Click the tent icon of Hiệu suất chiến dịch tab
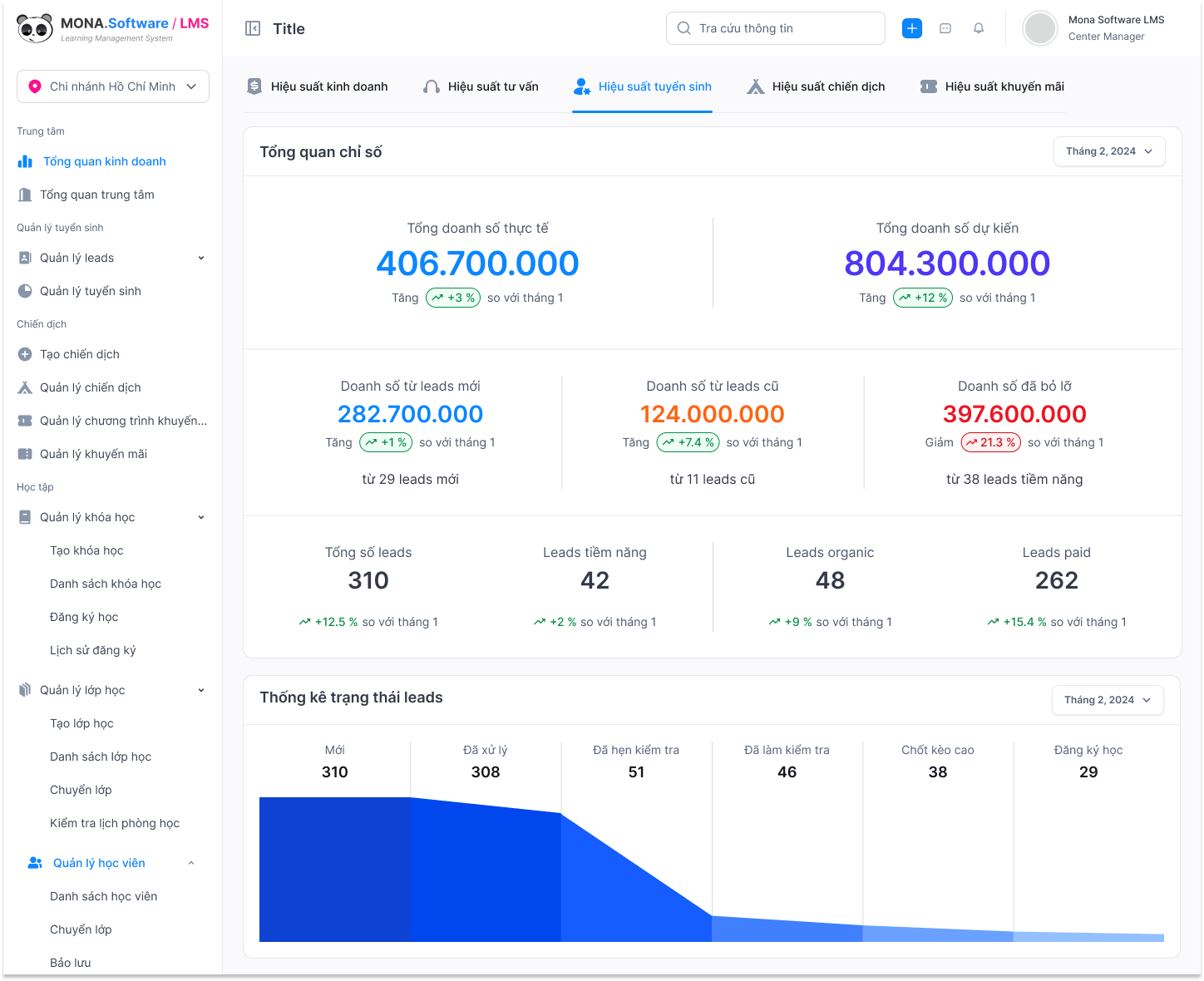The image size is (1204, 981). pyautogui.click(x=755, y=86)
